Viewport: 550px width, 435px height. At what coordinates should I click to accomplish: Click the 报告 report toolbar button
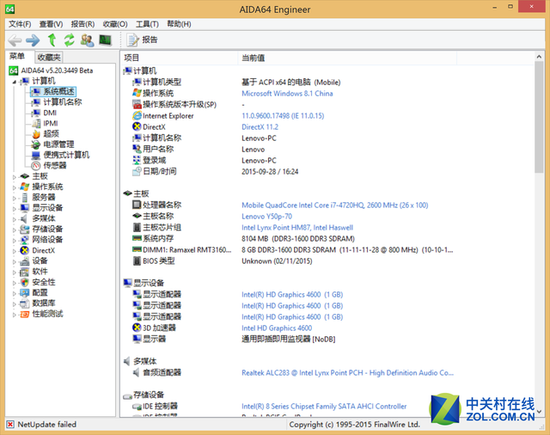click(142, 40)
